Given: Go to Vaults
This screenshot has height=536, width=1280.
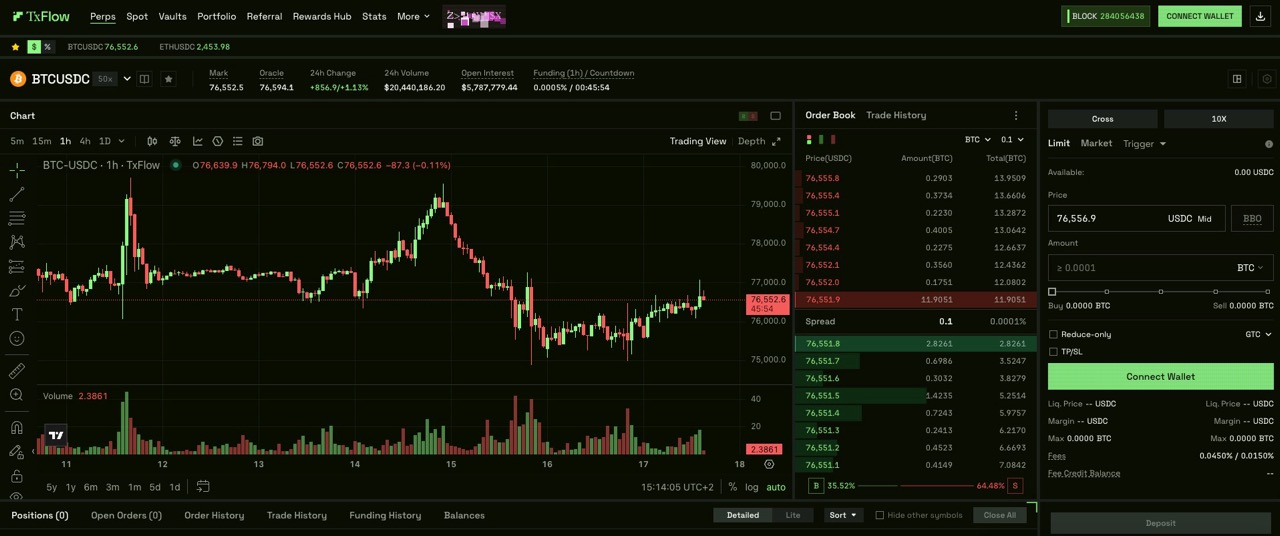Looking at the screenshot, I should click(x=172, y=16).
